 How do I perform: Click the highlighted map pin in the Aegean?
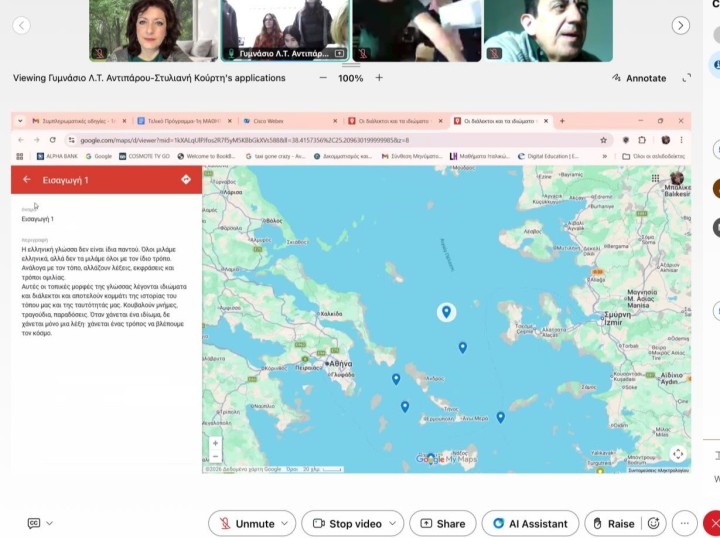coord(446,312)
